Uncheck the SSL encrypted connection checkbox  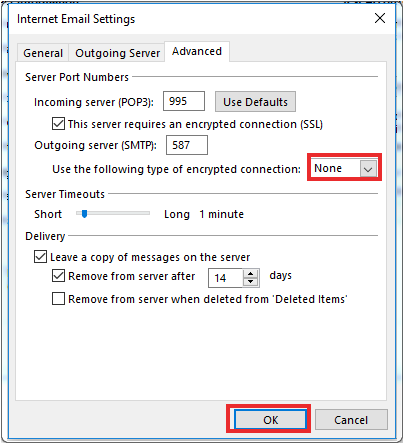click(58, 124)
